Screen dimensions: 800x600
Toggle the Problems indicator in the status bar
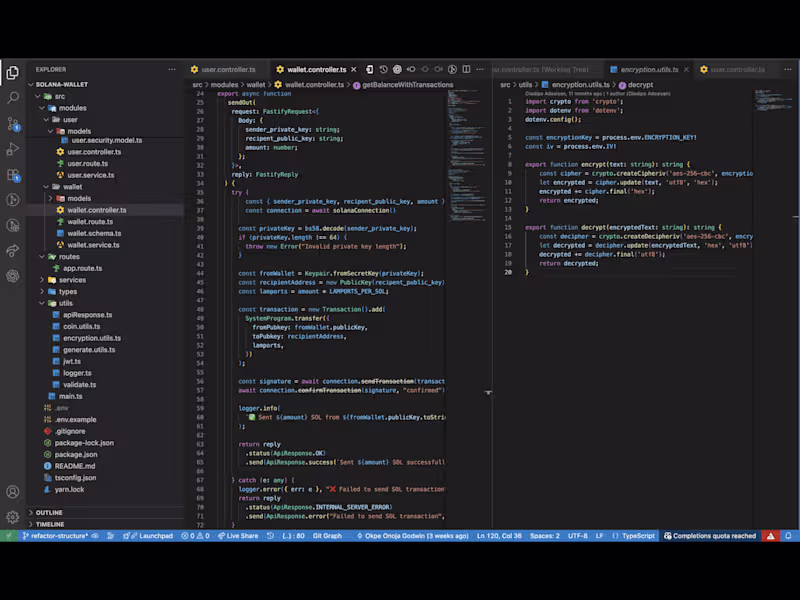pyautogui.click(x=192, y=536)
